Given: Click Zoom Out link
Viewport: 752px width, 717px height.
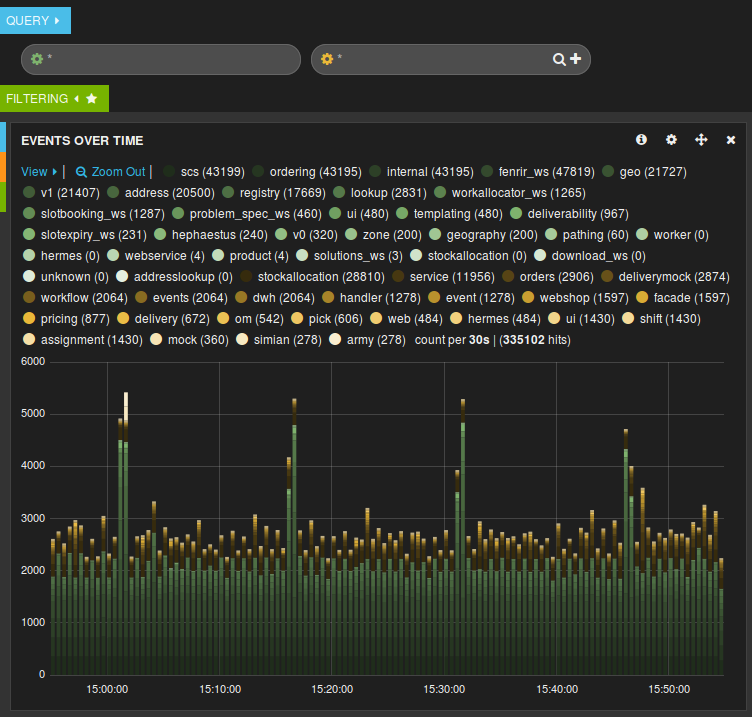Looking at the screenshot, I should point(111,172).
